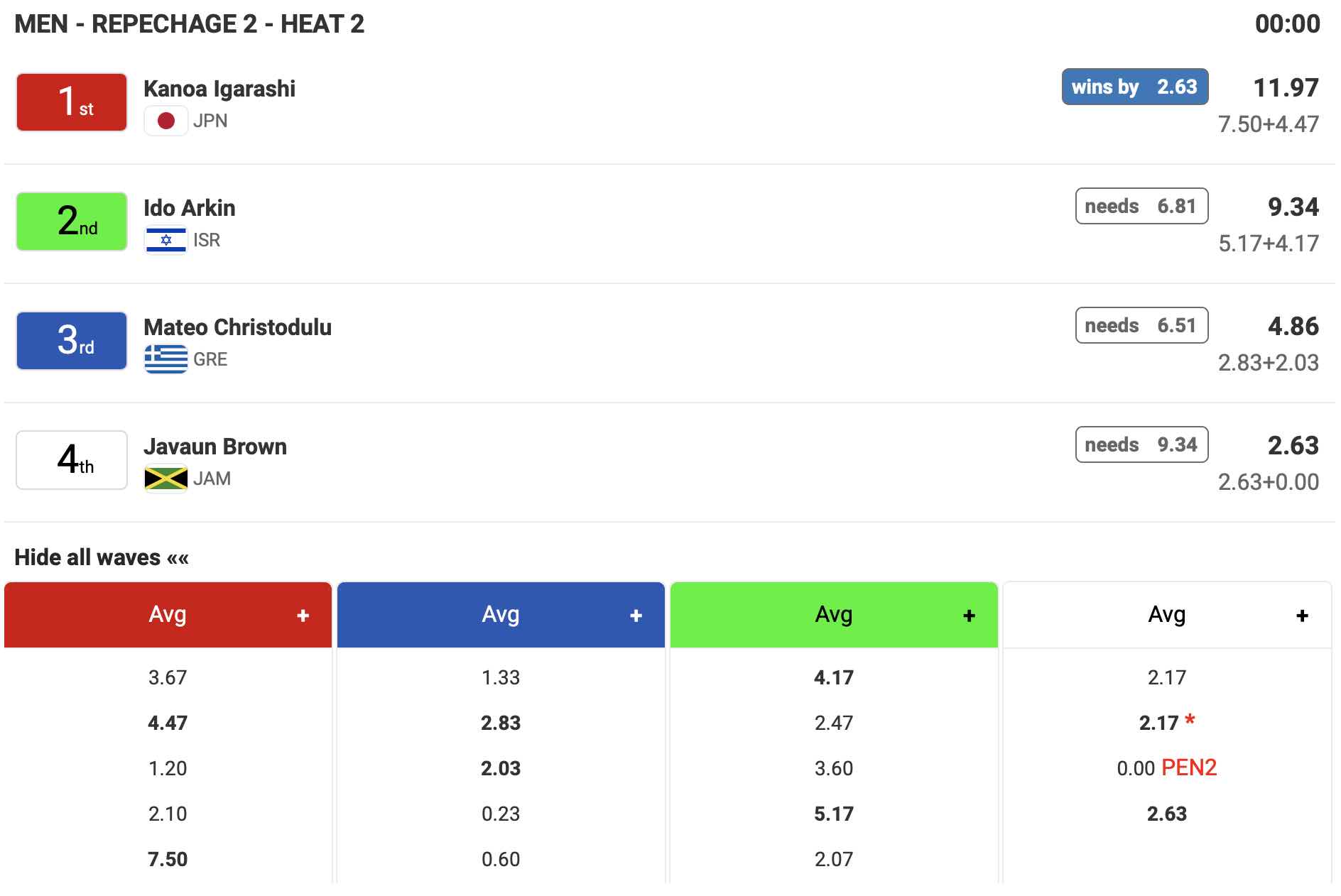Select the blue 3rd place badge

pos(72,341)
